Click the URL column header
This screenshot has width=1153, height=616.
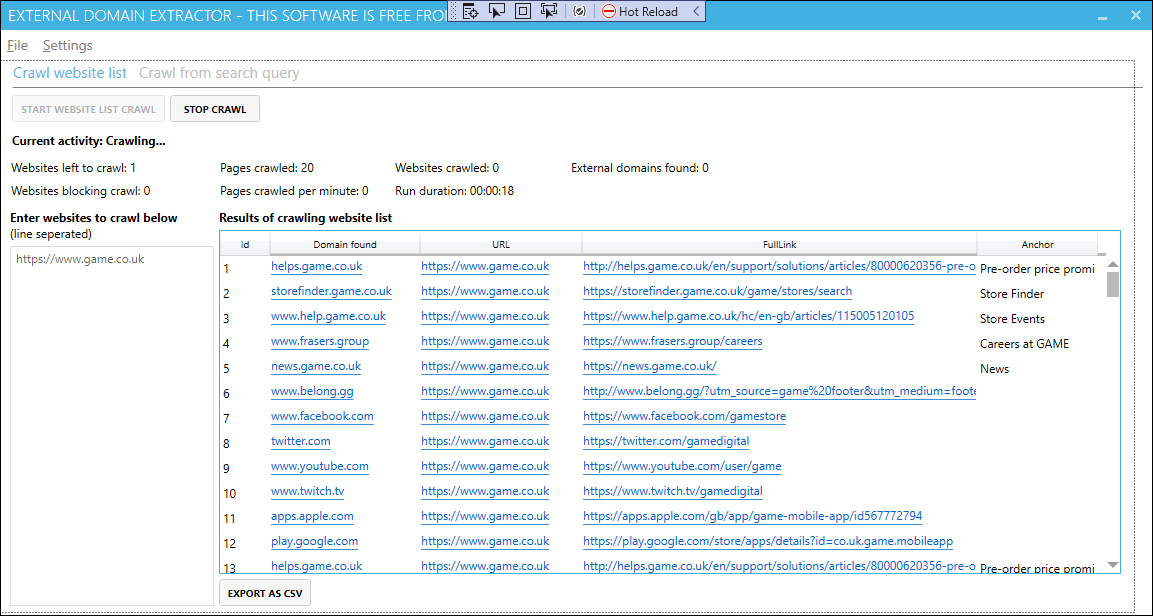[501, 244]
